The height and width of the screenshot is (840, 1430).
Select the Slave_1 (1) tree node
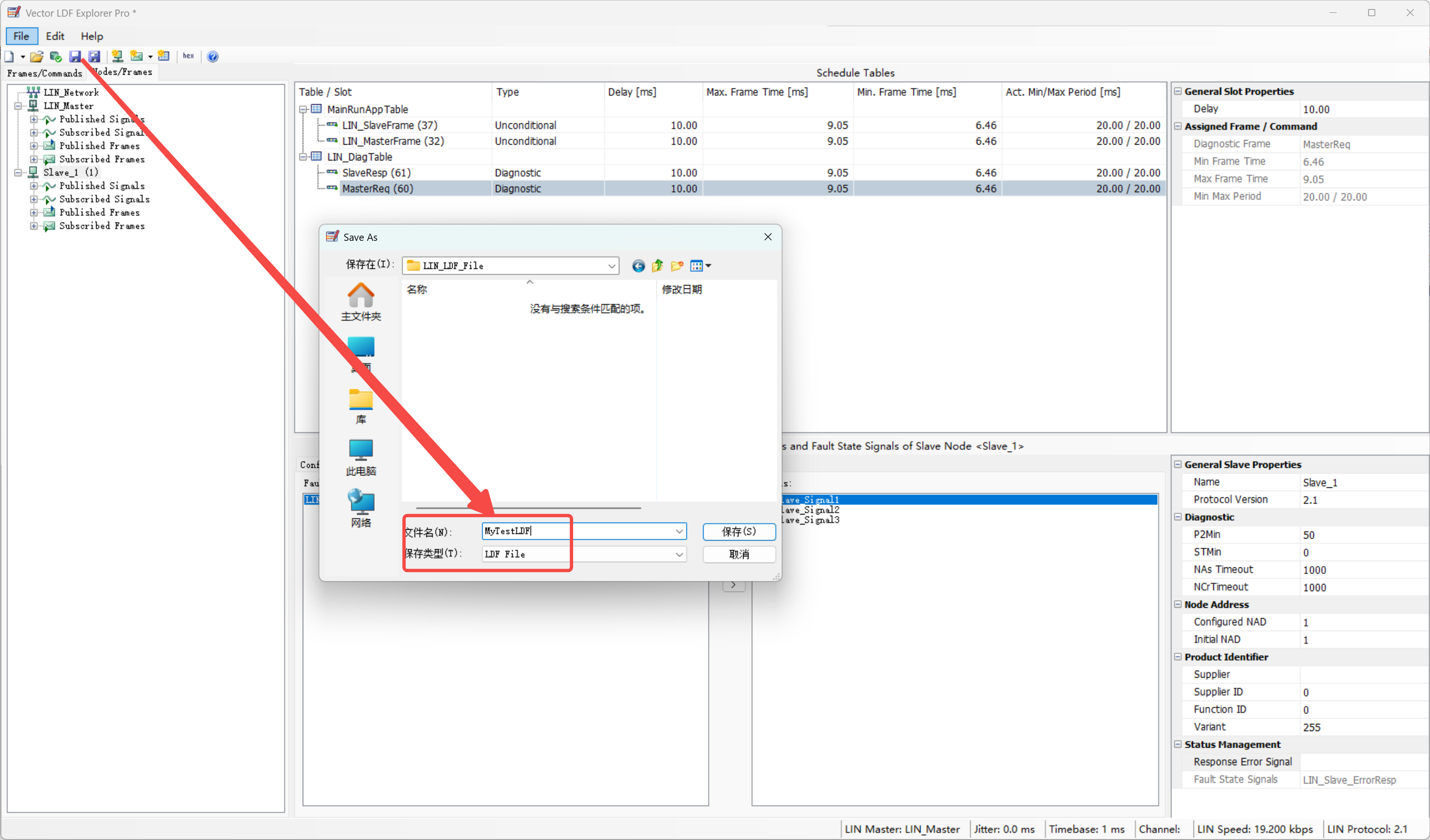pos(71,172)
